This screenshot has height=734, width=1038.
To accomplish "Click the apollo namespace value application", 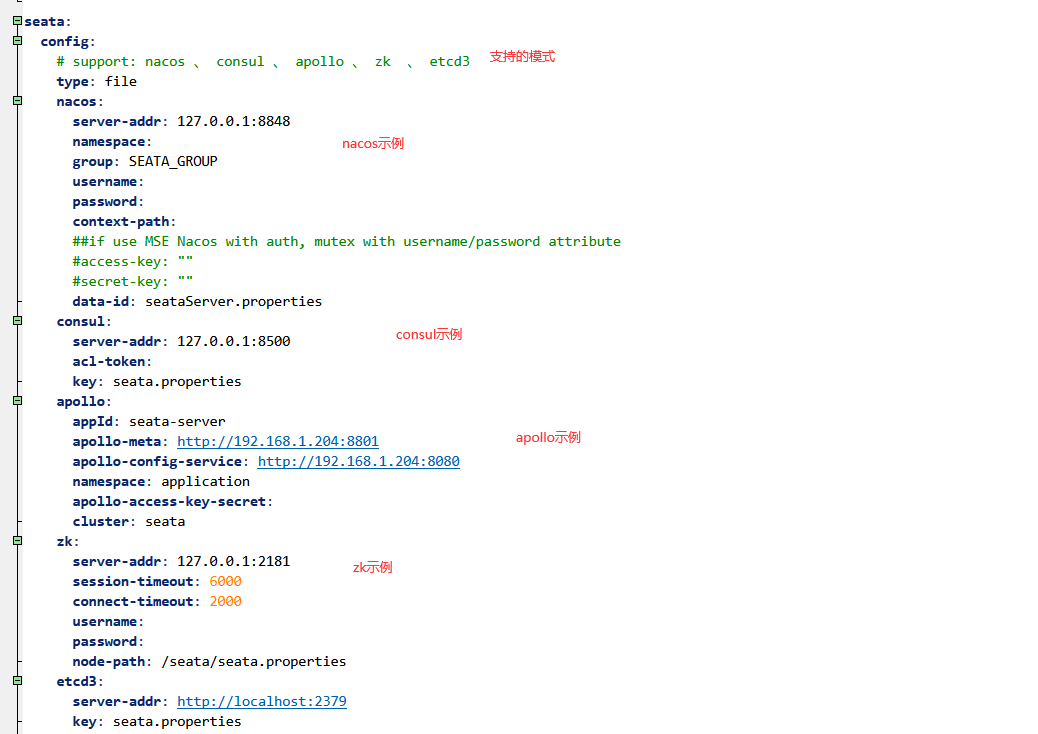I will (x=205, y=482).
